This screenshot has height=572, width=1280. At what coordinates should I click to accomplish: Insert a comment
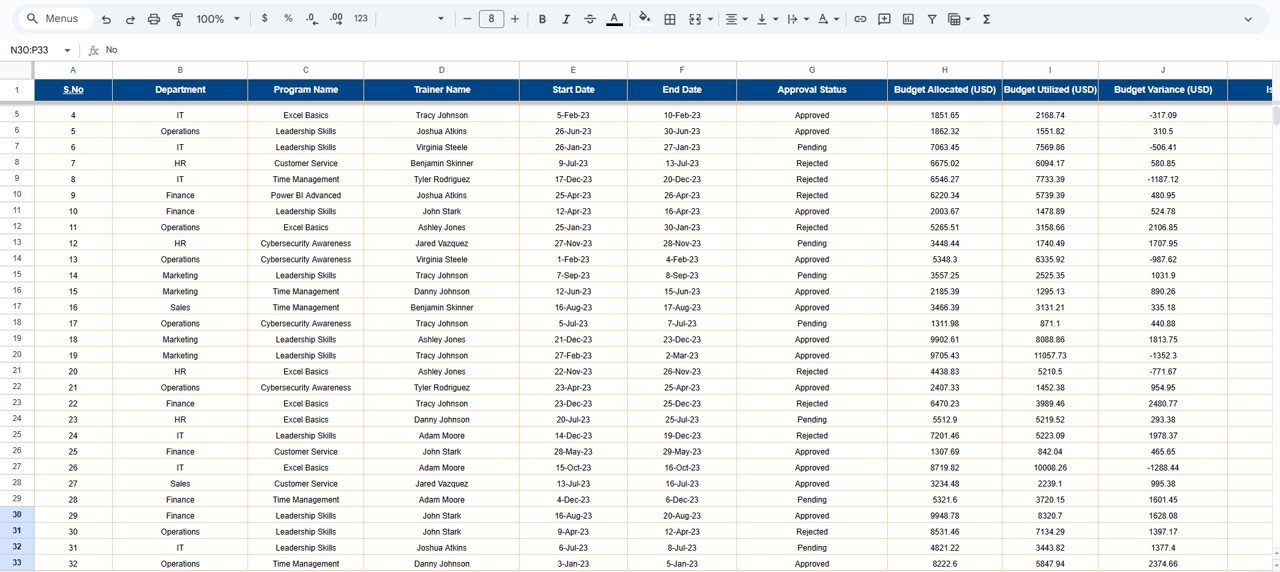click(884, 19)
